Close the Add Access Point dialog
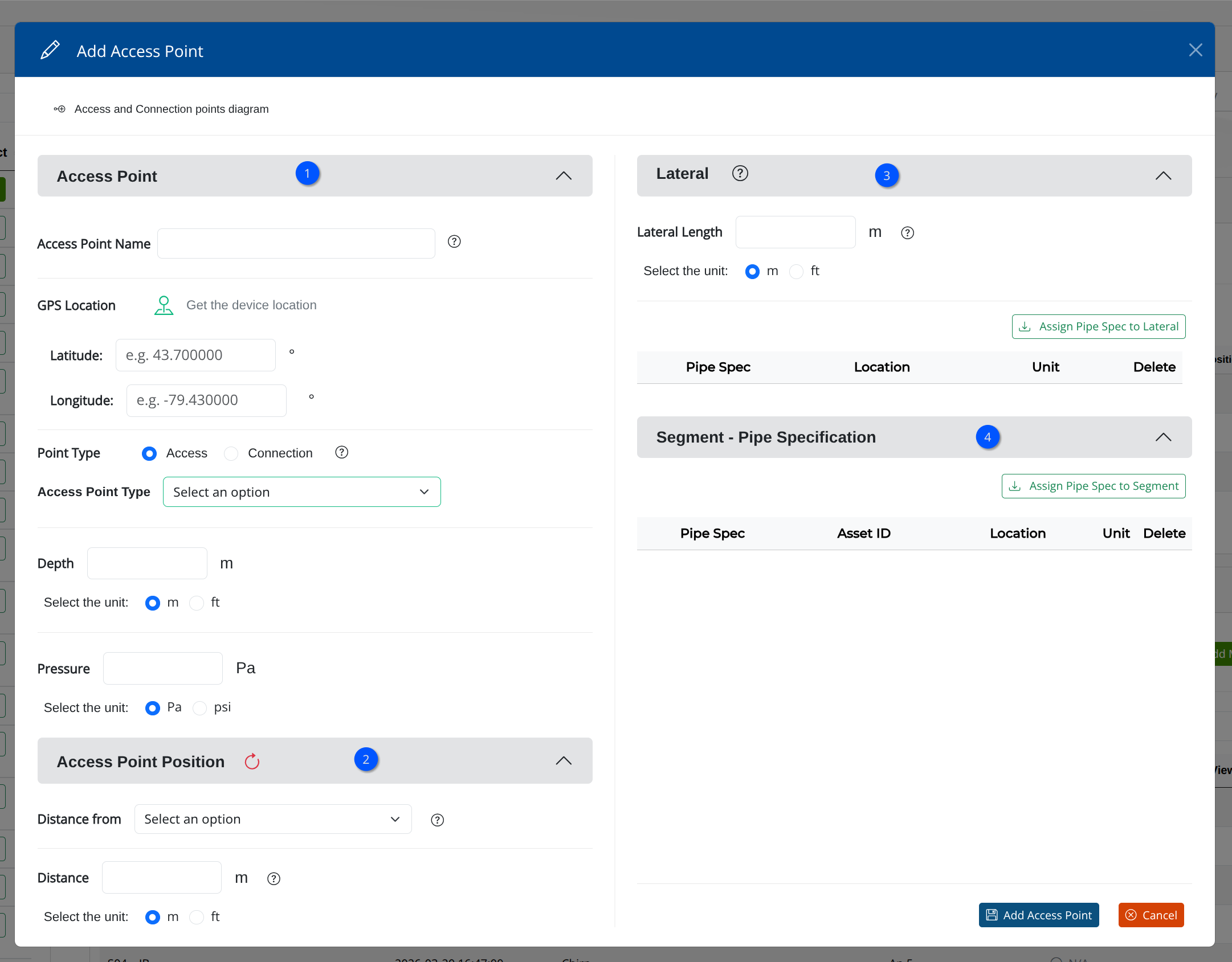Screen dimensions: 1232x962 [1196, 50]
